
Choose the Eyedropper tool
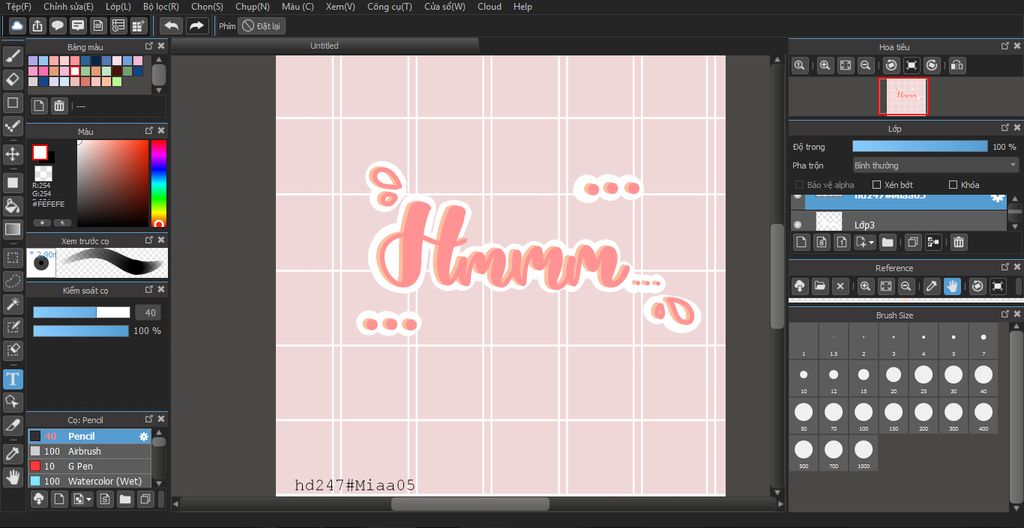click(x=12, y=454)
